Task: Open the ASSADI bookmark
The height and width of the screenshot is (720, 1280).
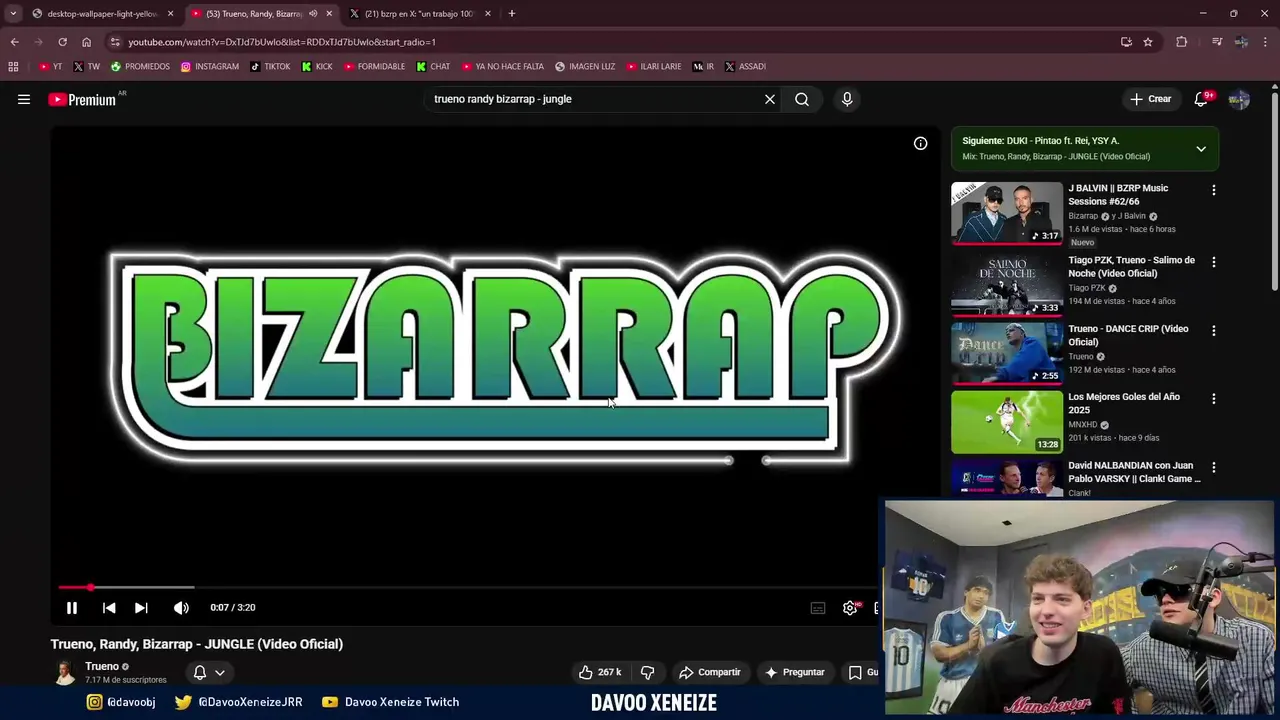Action: point(745,67)
